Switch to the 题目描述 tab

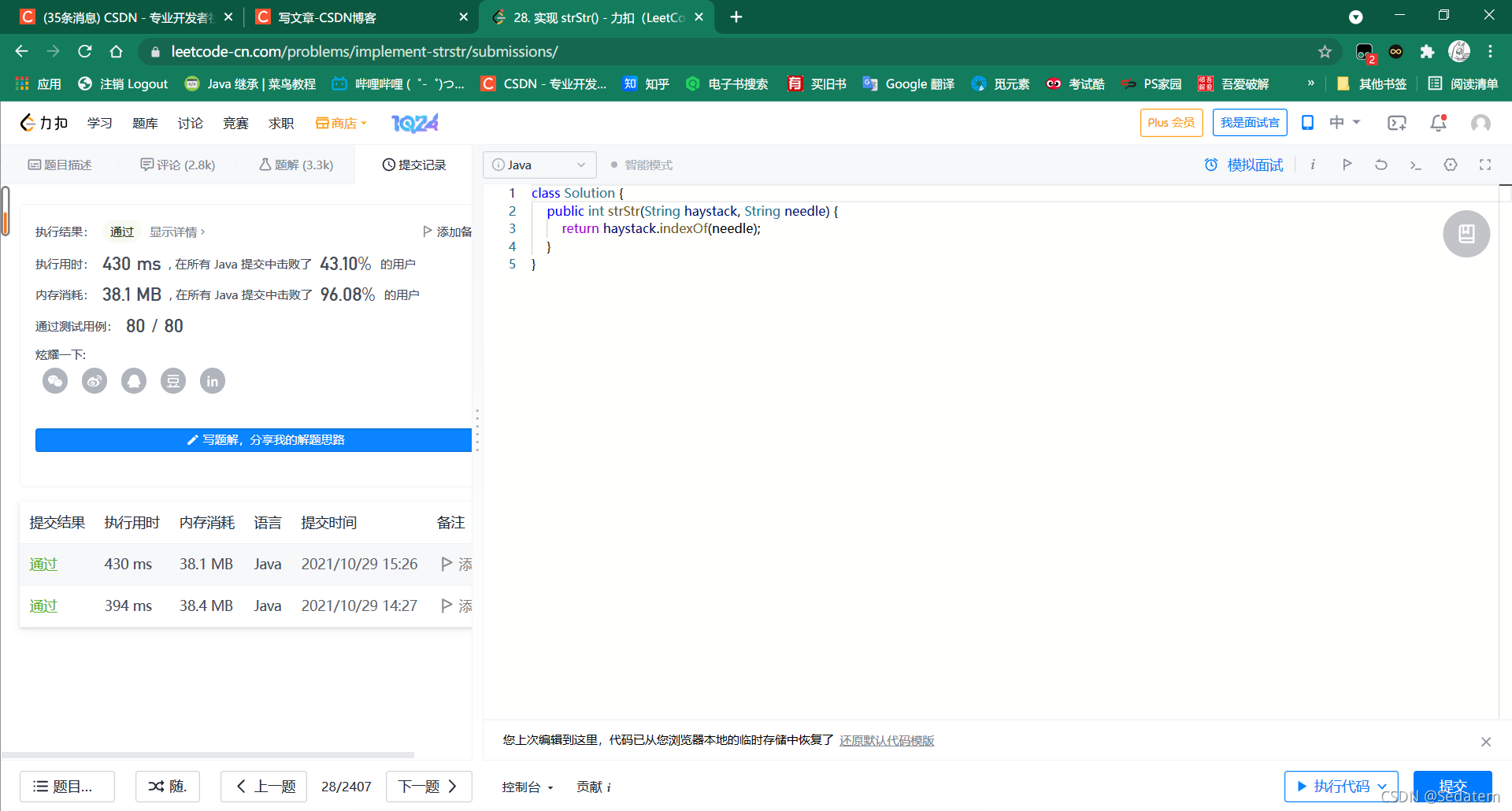60,165
